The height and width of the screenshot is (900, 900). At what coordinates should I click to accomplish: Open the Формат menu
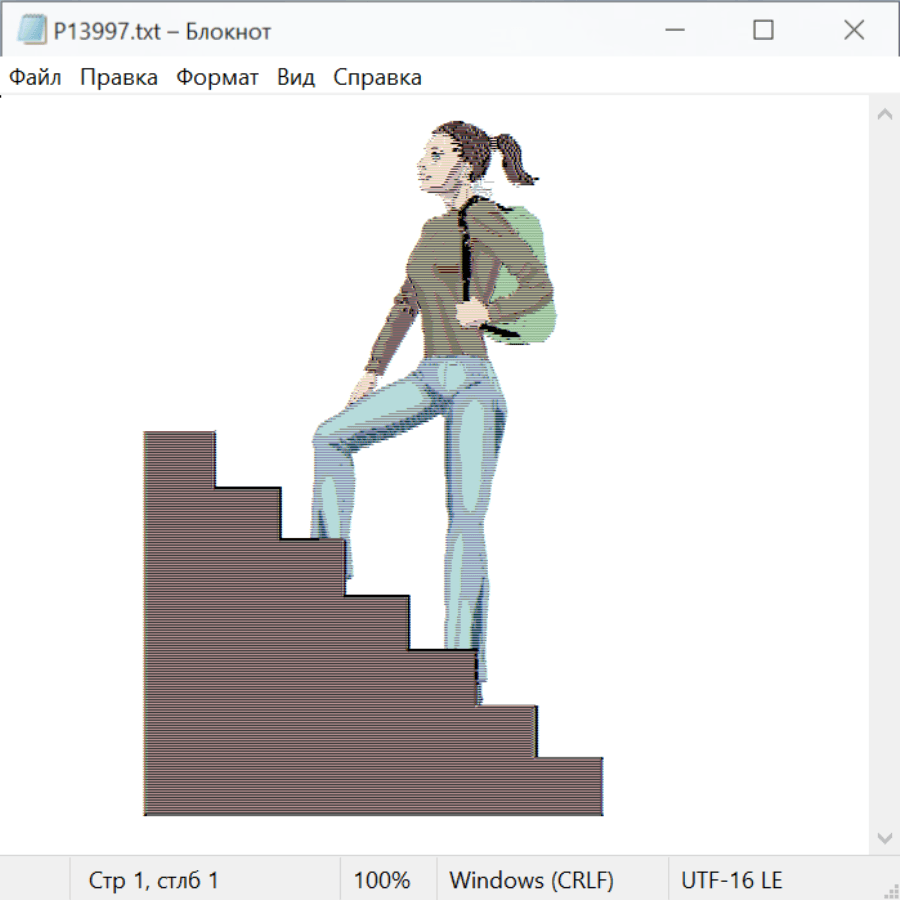pos(217,78)
